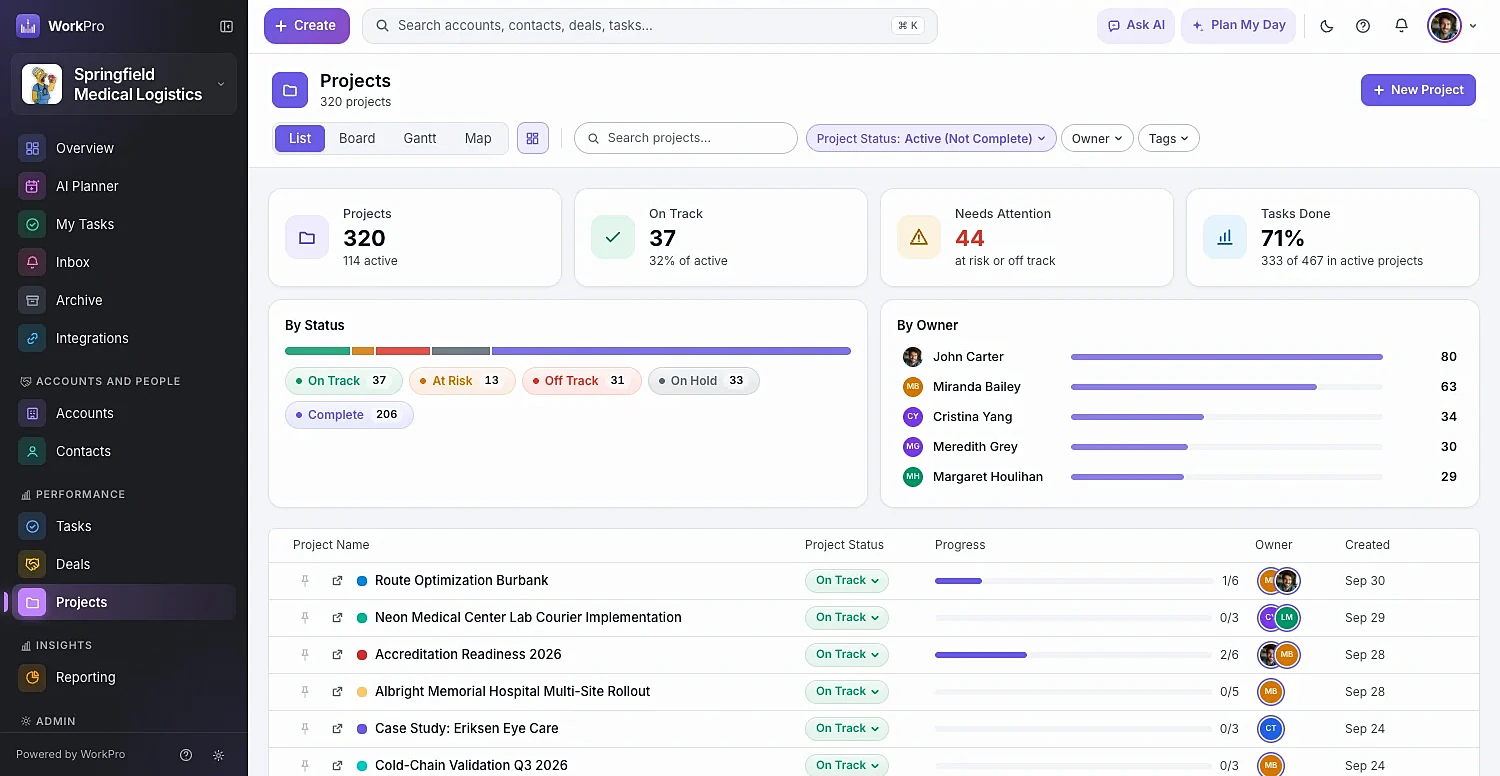Switch to Board view tab
Screen dimensions: 1500x776
tap(357, 138)
